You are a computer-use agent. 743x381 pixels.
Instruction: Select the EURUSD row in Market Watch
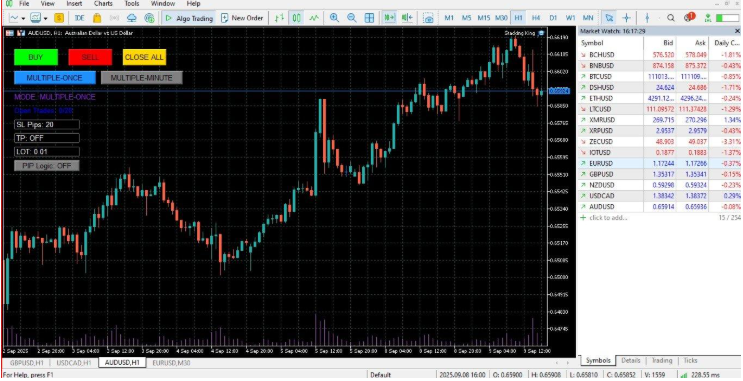click(x=660, y=163)
